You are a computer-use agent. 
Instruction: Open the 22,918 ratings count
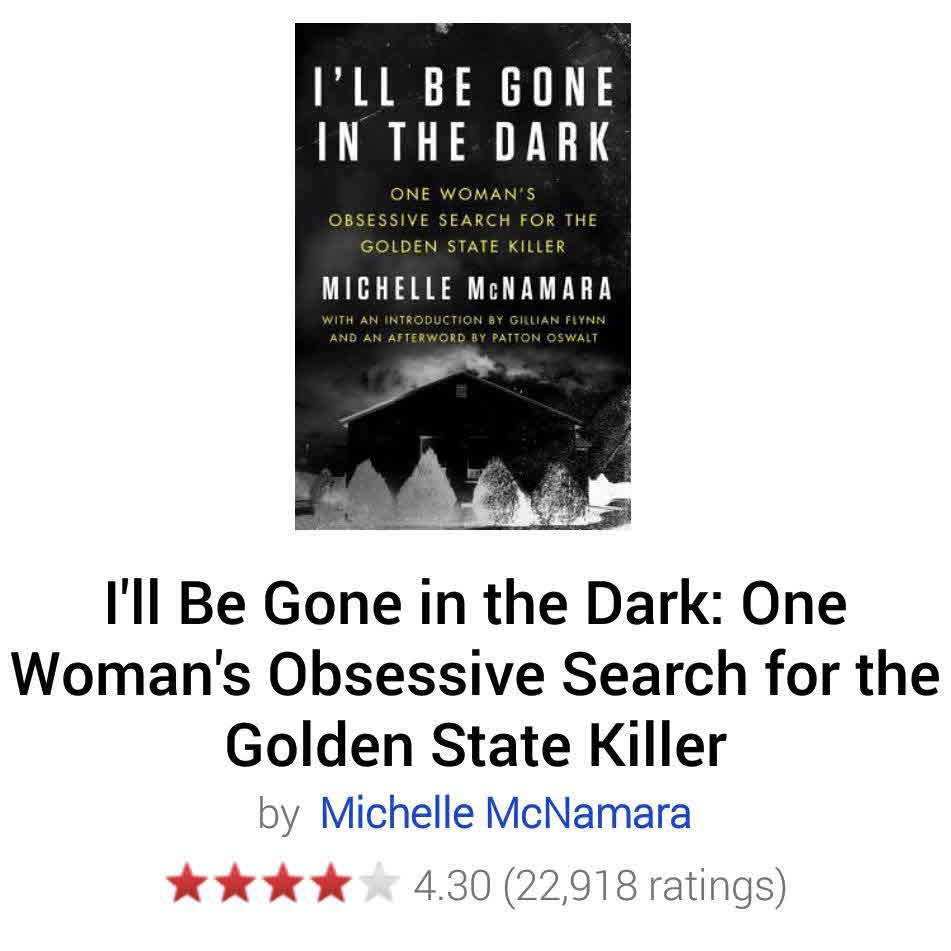[645, 887]
